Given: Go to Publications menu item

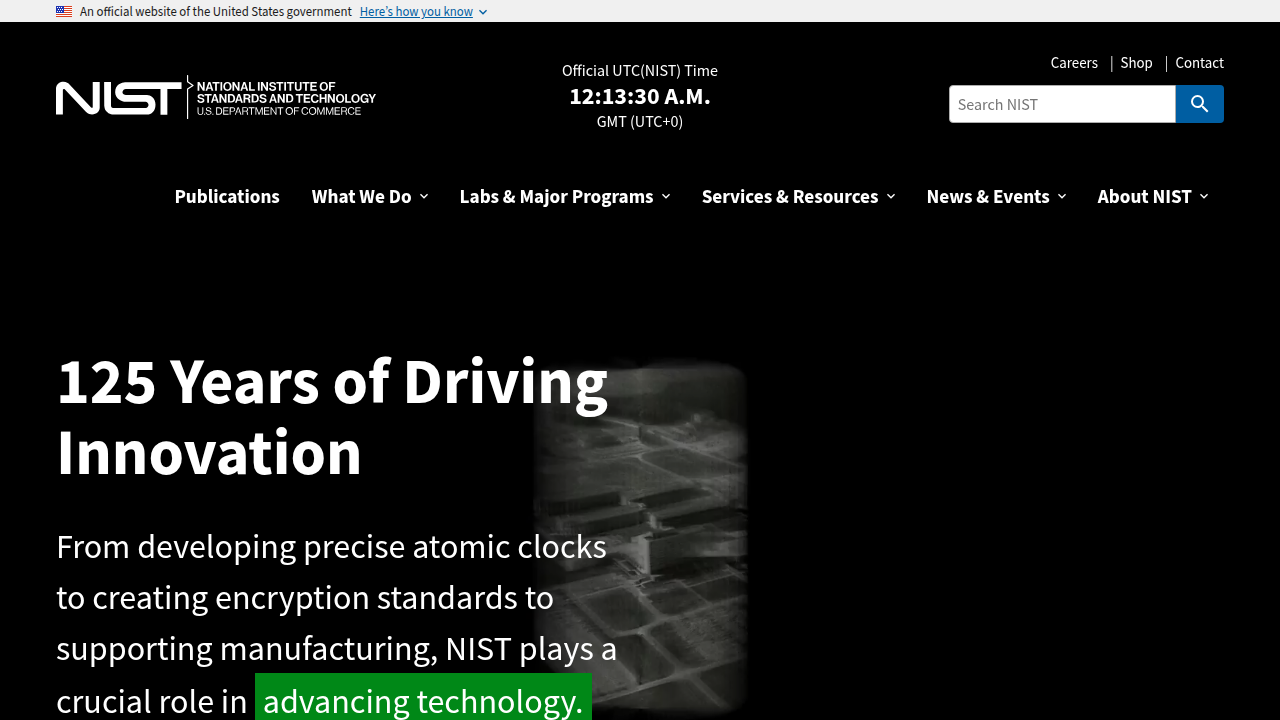Looking at the screenshot, I should 227,196.
